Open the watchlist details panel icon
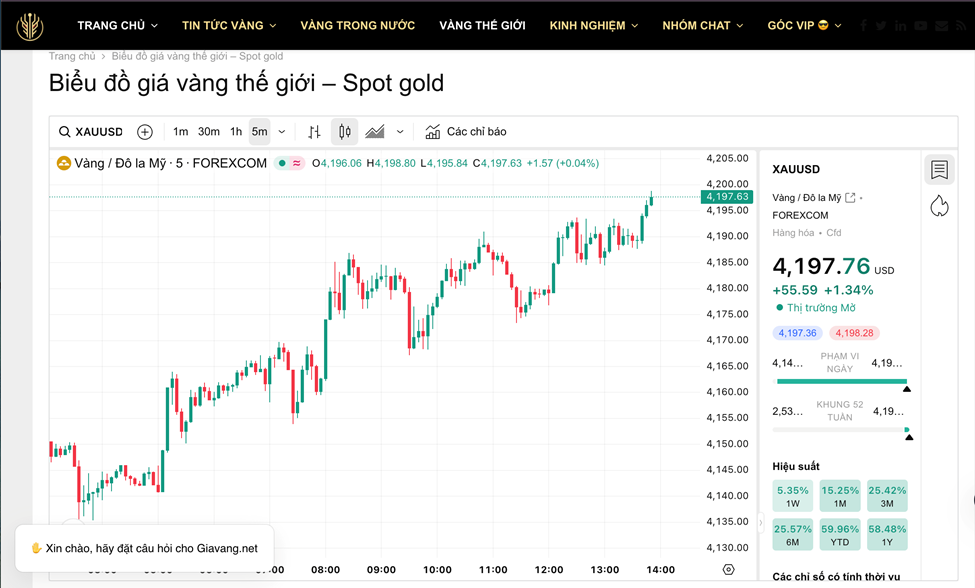The height and width of the screenshot is (588, 975). (939, 170)
